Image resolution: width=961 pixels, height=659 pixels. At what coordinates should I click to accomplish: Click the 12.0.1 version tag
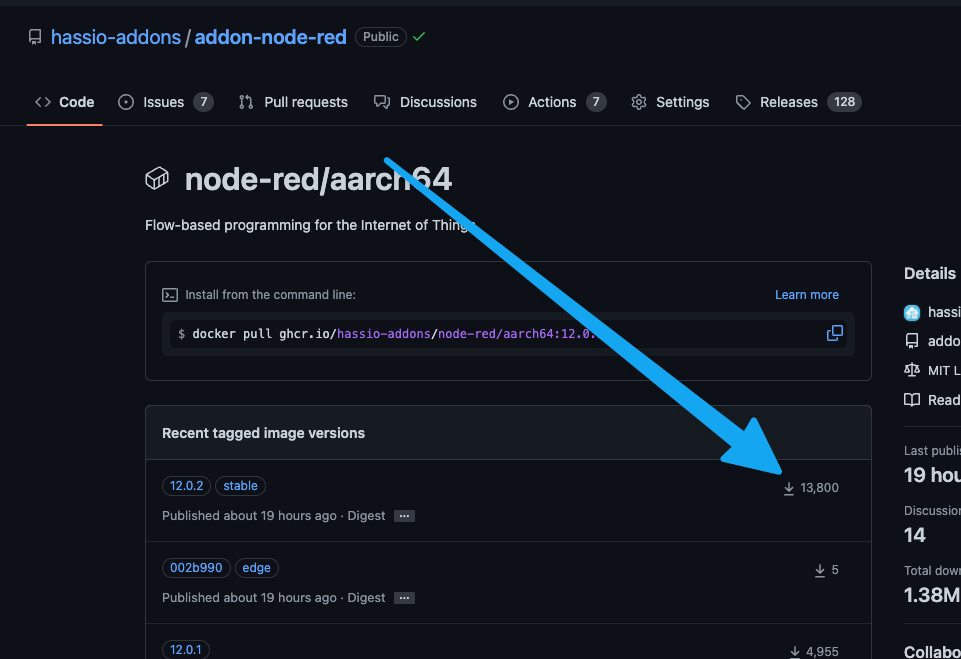point(186,649)
